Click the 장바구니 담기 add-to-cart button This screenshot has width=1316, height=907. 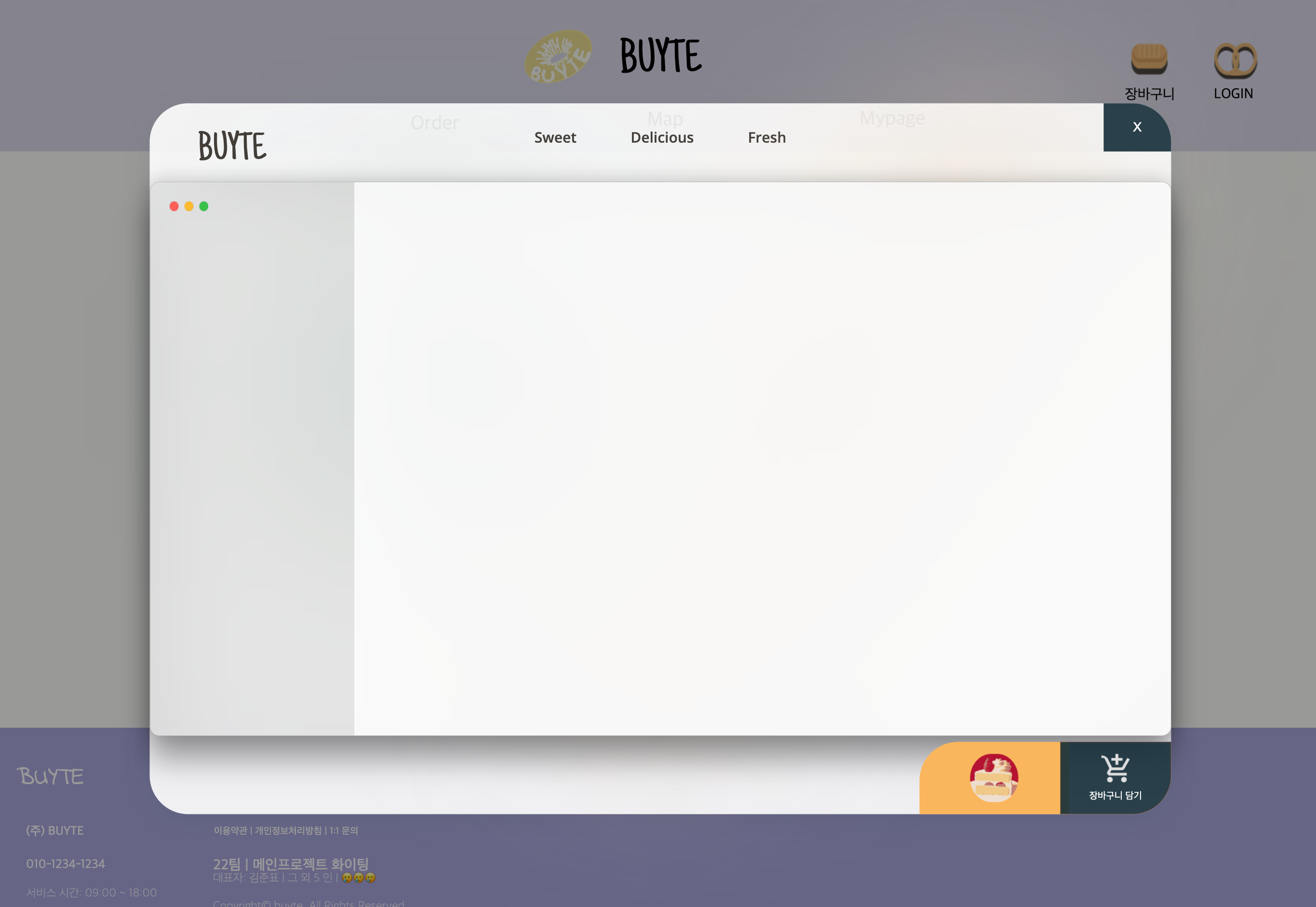pyautogui.click(x=1115, y=777)
